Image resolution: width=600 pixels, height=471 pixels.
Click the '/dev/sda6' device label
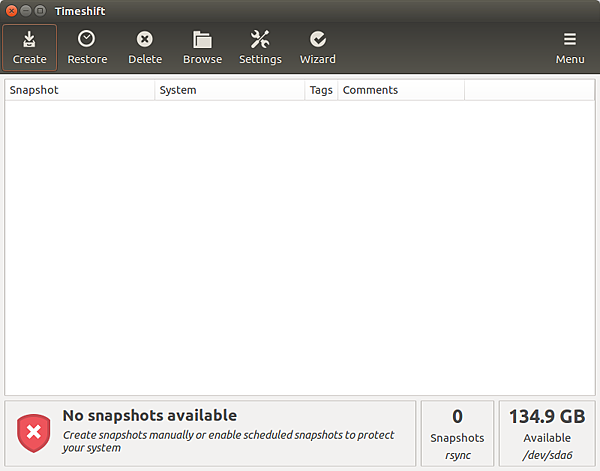pyautogui.click(x=547, y=455)
